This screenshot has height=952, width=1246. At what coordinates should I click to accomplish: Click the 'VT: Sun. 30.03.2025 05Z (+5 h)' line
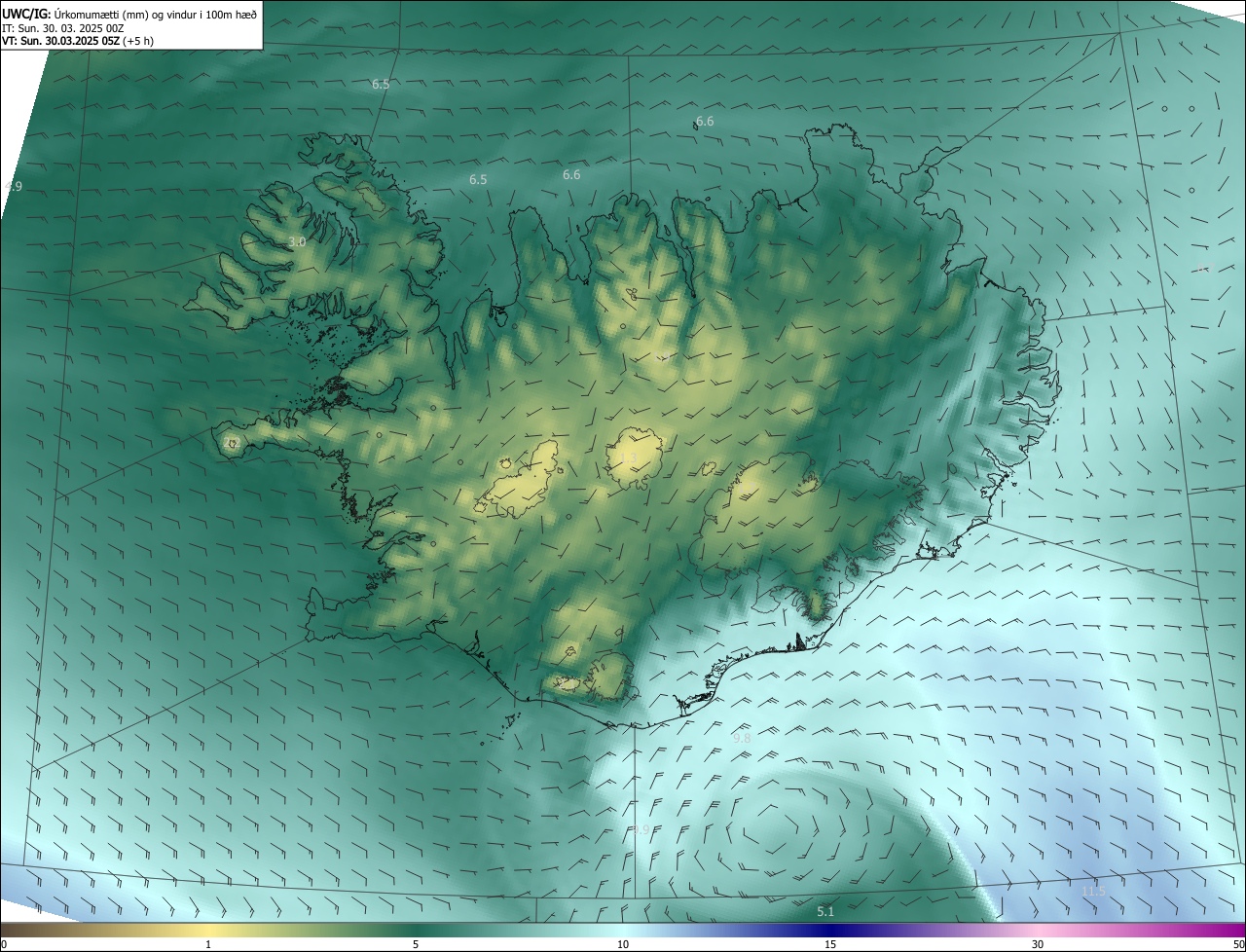(78, 41)
